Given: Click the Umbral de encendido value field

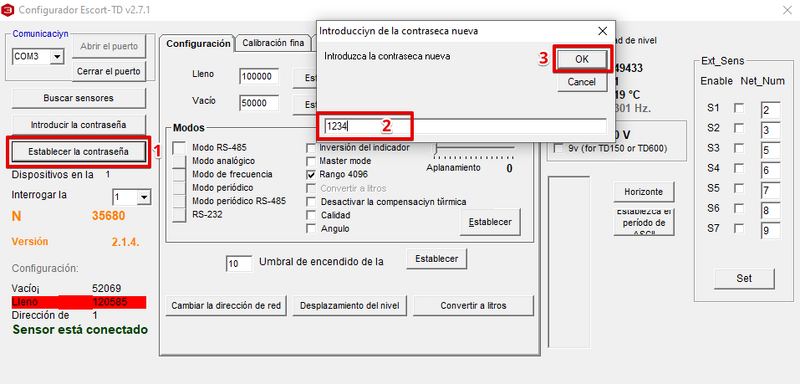Looking at the screenshot, I should [x=239, y=264].
